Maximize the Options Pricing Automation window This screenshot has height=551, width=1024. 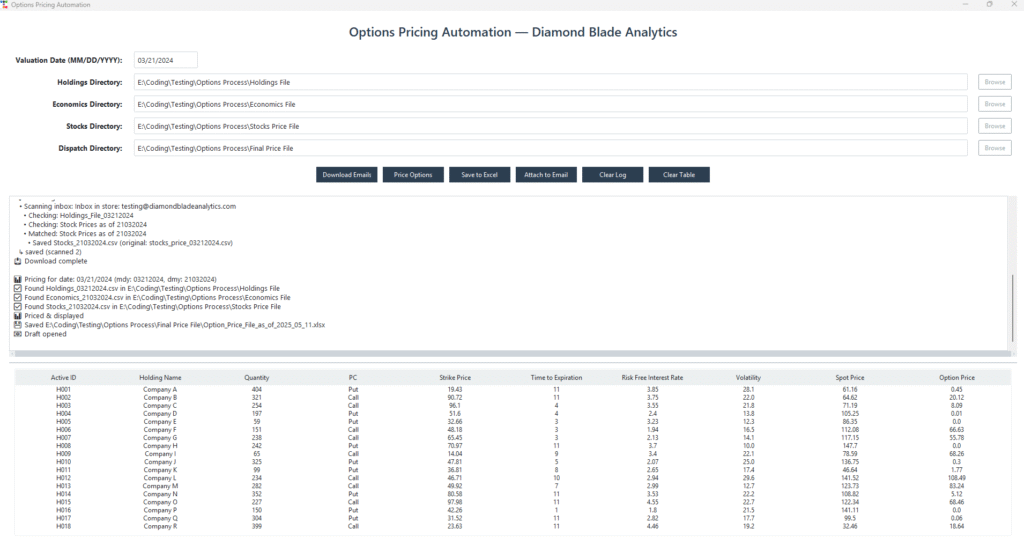tap(989, 5)
